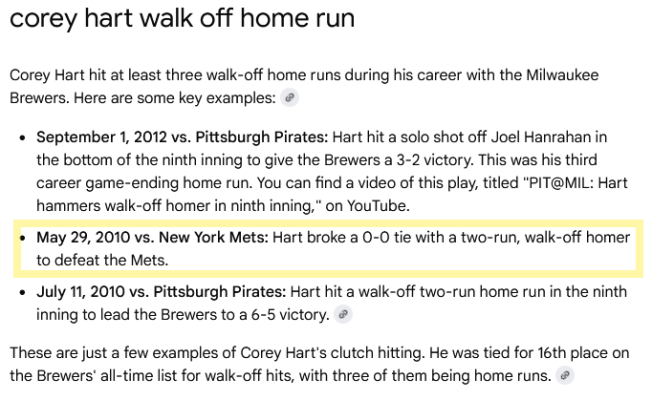The image size is (652, 400).
Task: Open the source link icon after "key examples:"
Action: [289, 98]
